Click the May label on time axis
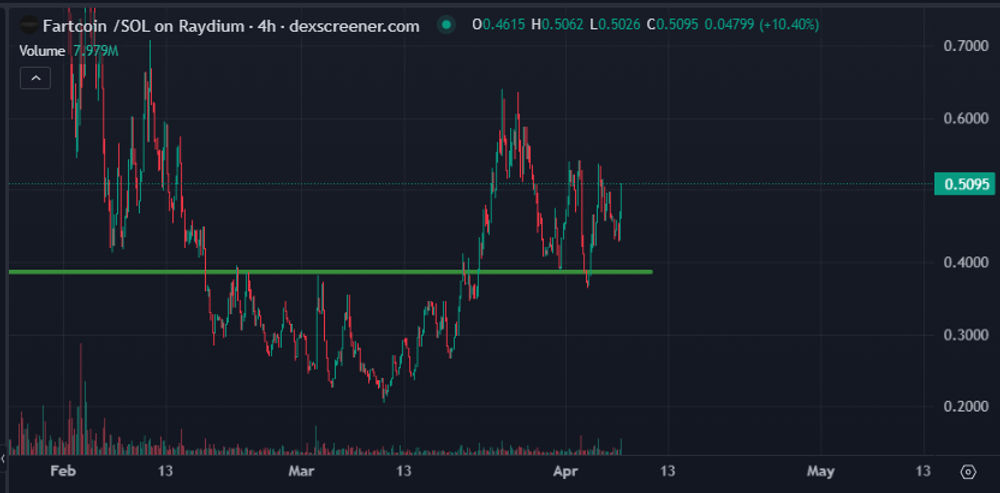Viewport: 1000px width, 493px height. [820, 471]
